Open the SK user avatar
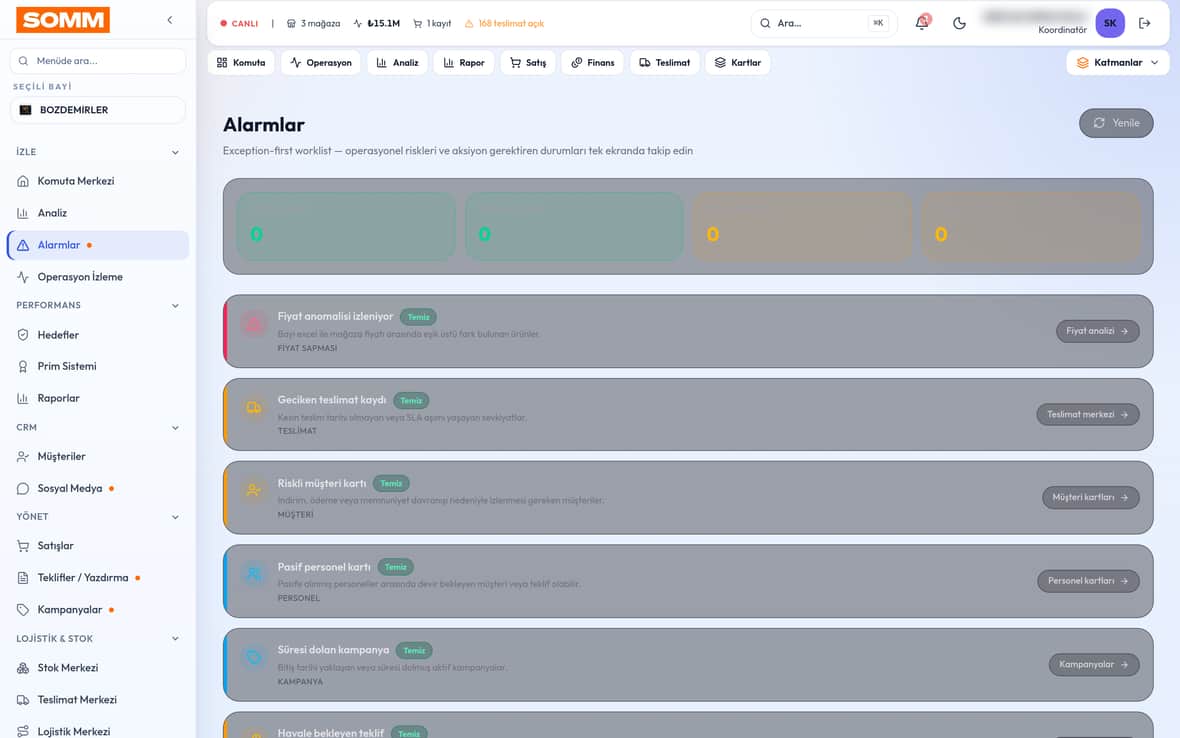Viewport: 1180px width, 738px height. click(x=1110, y=23)
